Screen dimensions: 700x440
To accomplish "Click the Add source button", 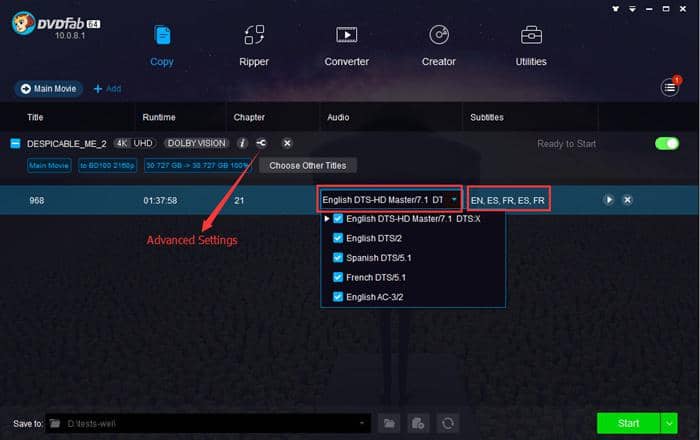I will (107, 89).
